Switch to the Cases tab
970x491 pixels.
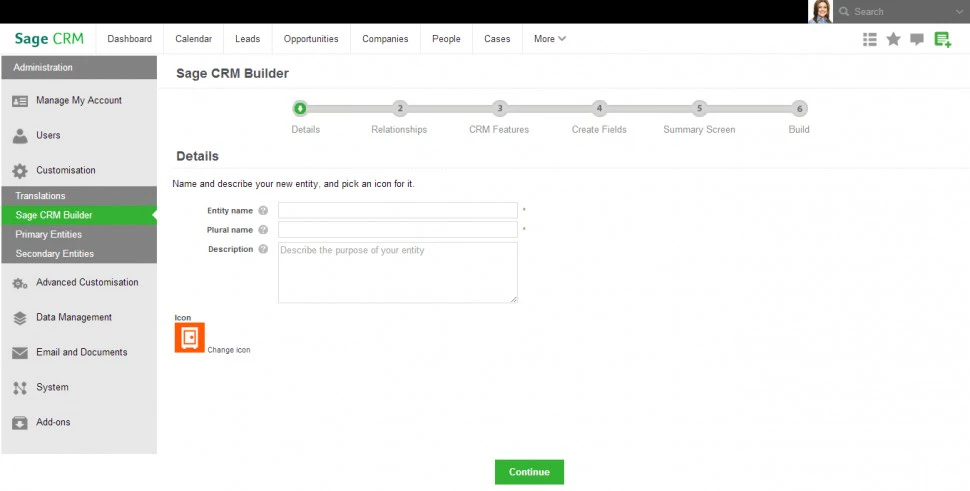[497, 39]
